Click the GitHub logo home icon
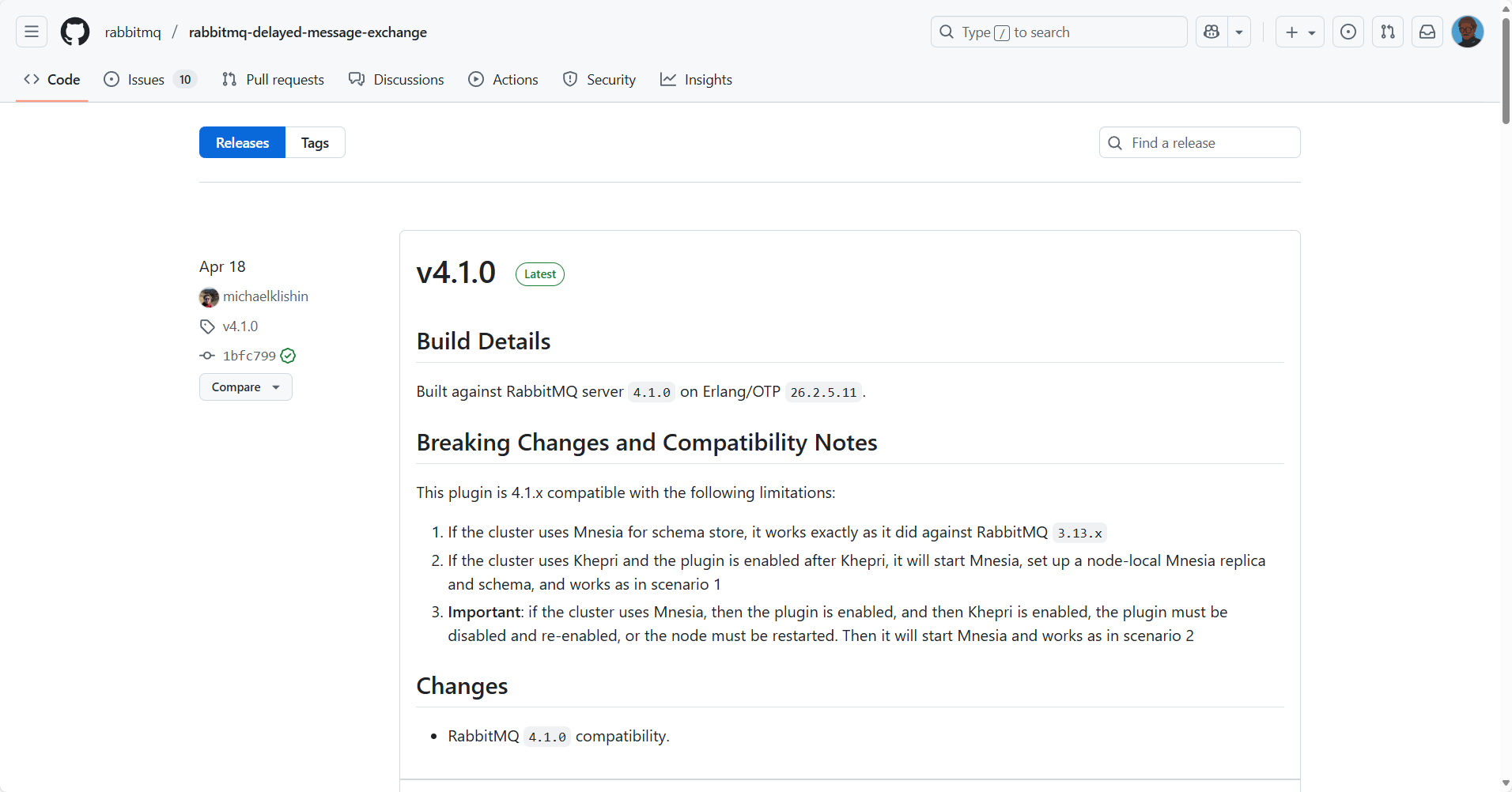This screenshot has height=792, width=1512. click(x=75, y=32)
